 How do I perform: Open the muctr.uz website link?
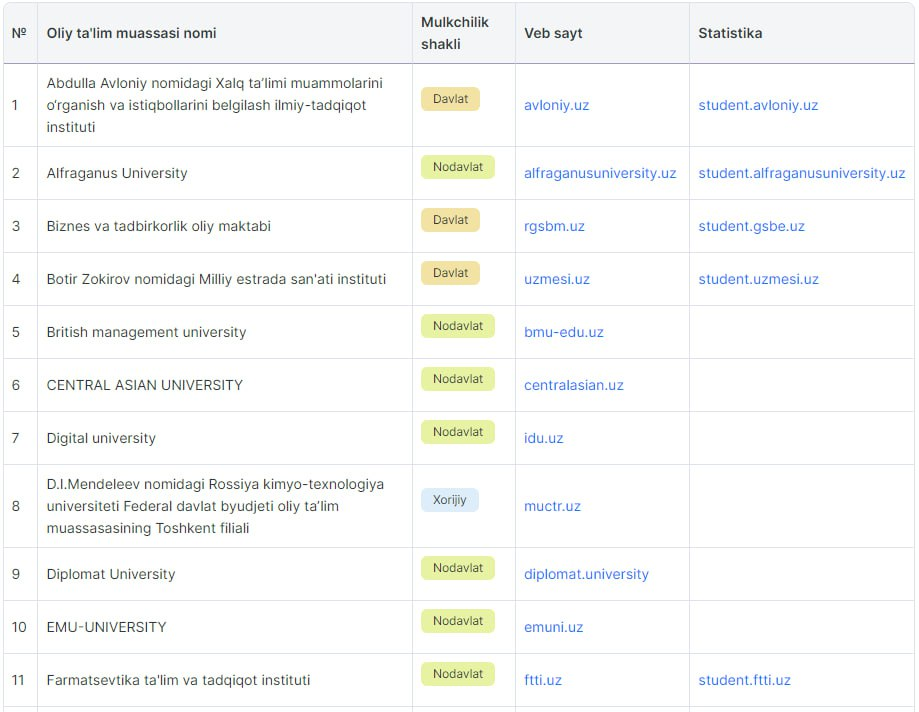point(552,506)
